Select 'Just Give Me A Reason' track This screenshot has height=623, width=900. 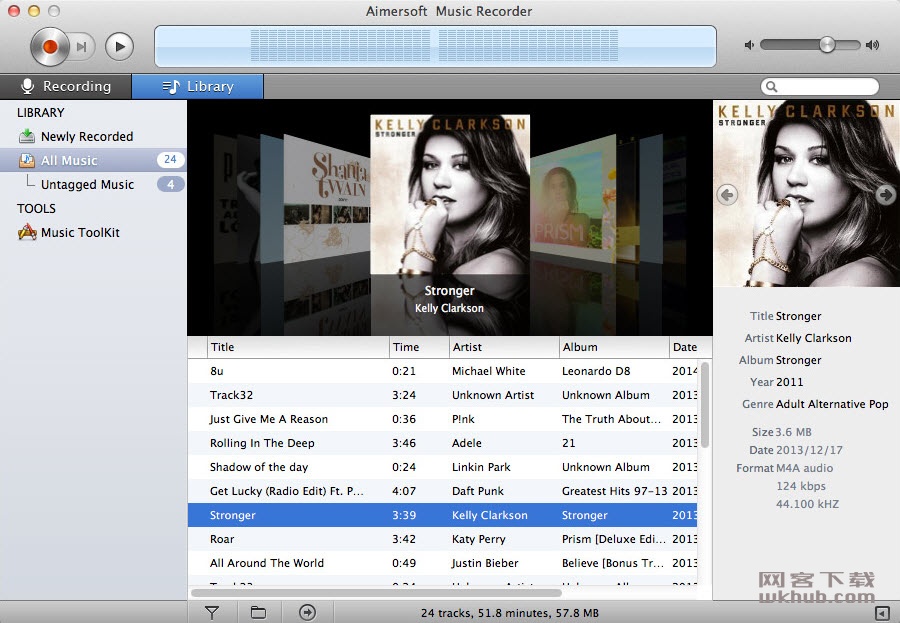pos(443,419)
